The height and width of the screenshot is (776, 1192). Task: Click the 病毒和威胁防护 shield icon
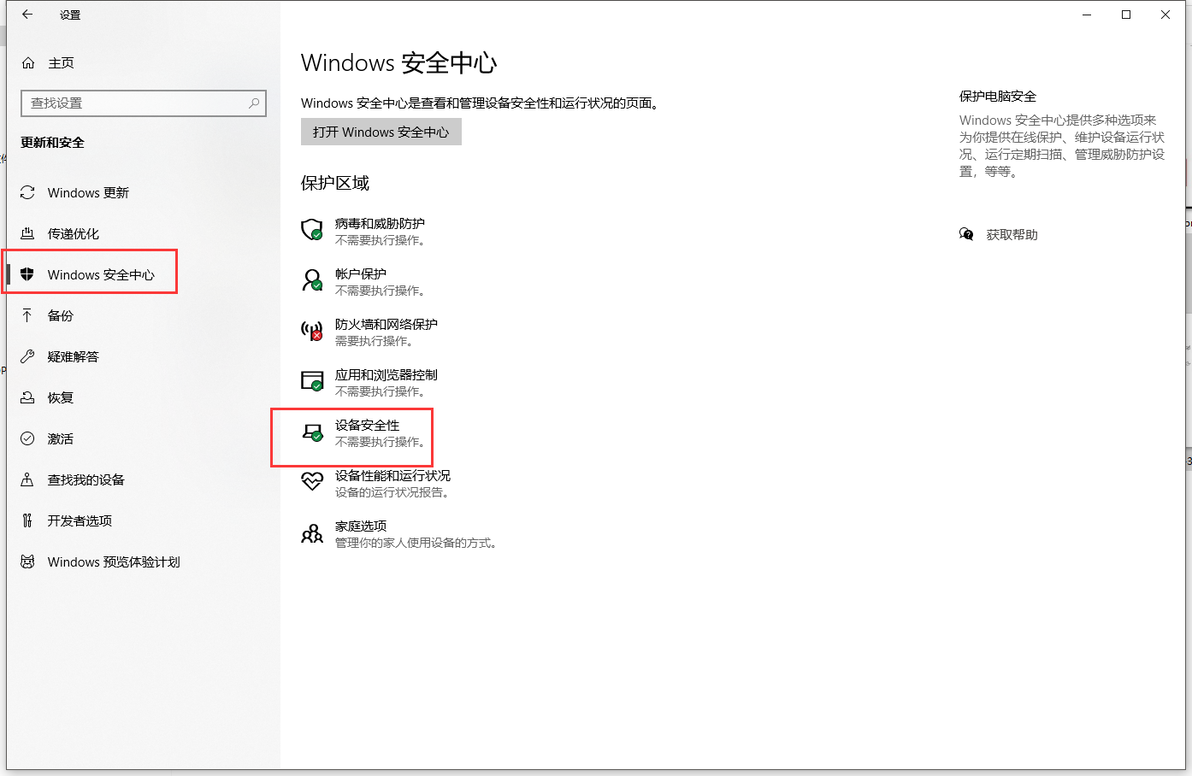coord(312,230)
